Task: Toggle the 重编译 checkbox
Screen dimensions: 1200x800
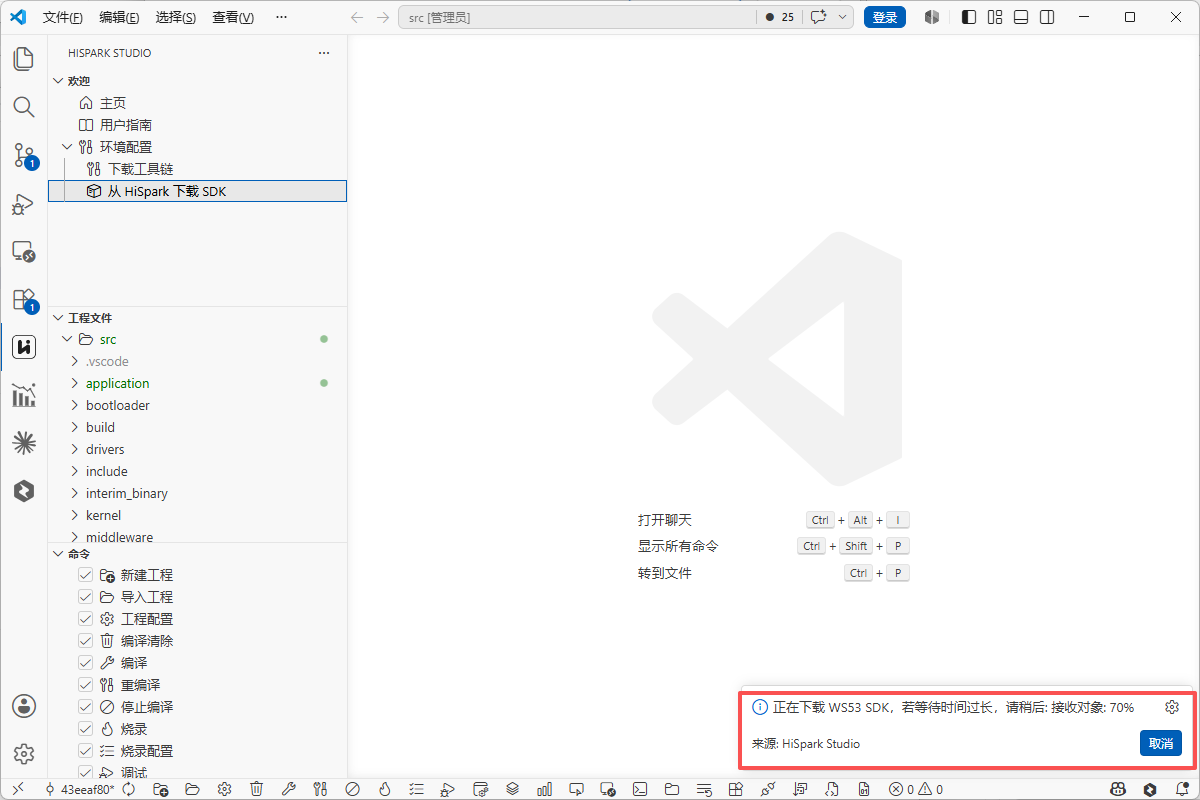Action: click(86, 685)
